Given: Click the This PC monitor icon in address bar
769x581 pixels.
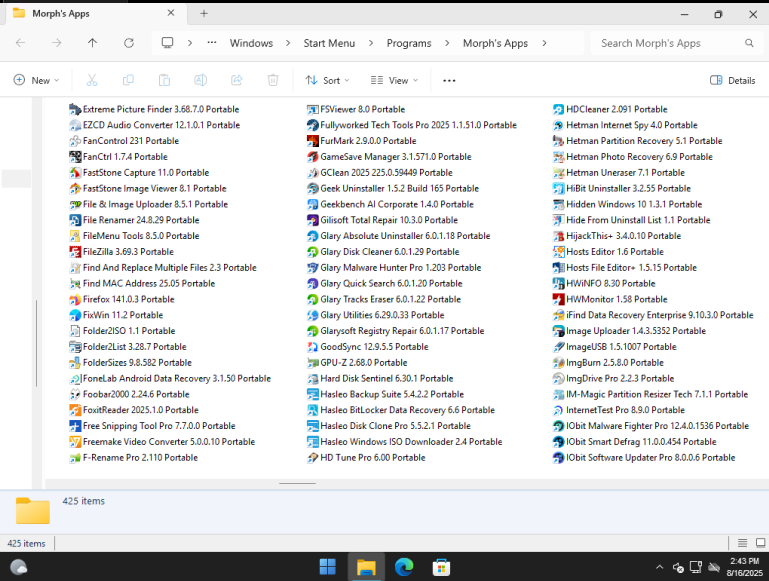Looking at the screenshot, I should pyautogui.click(x=167, y=43).
